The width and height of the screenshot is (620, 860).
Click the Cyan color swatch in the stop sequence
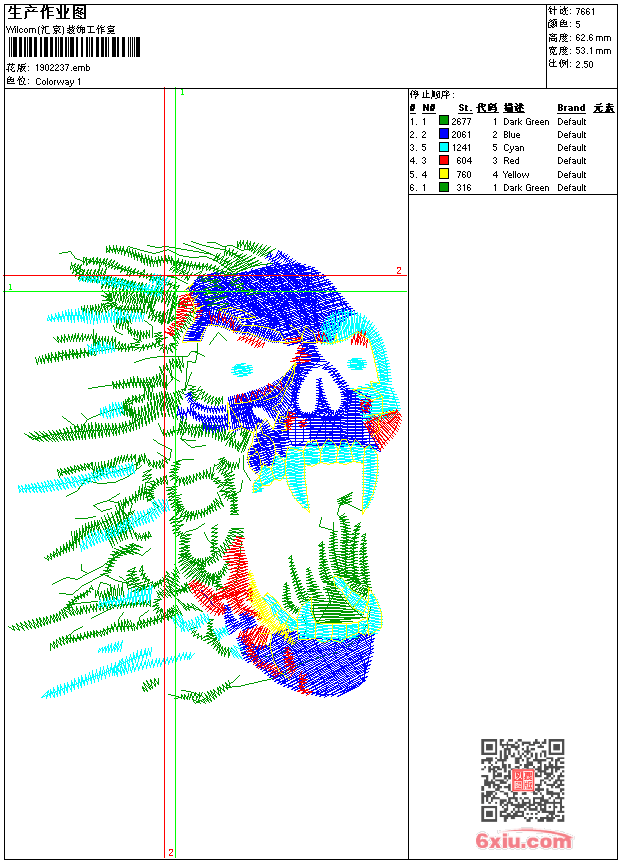pos(444,147)
